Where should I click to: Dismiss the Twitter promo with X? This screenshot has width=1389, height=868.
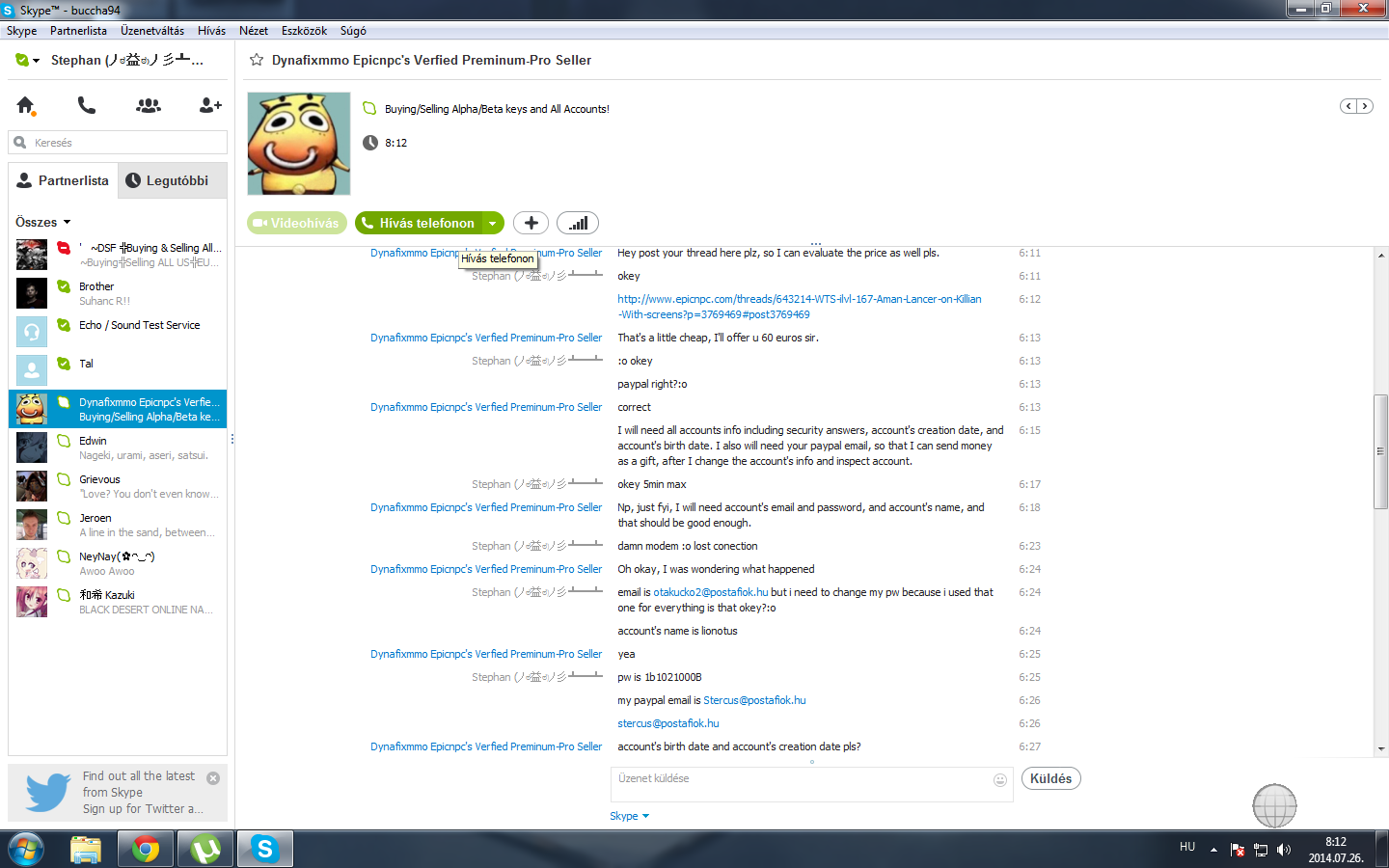point(213,778)
